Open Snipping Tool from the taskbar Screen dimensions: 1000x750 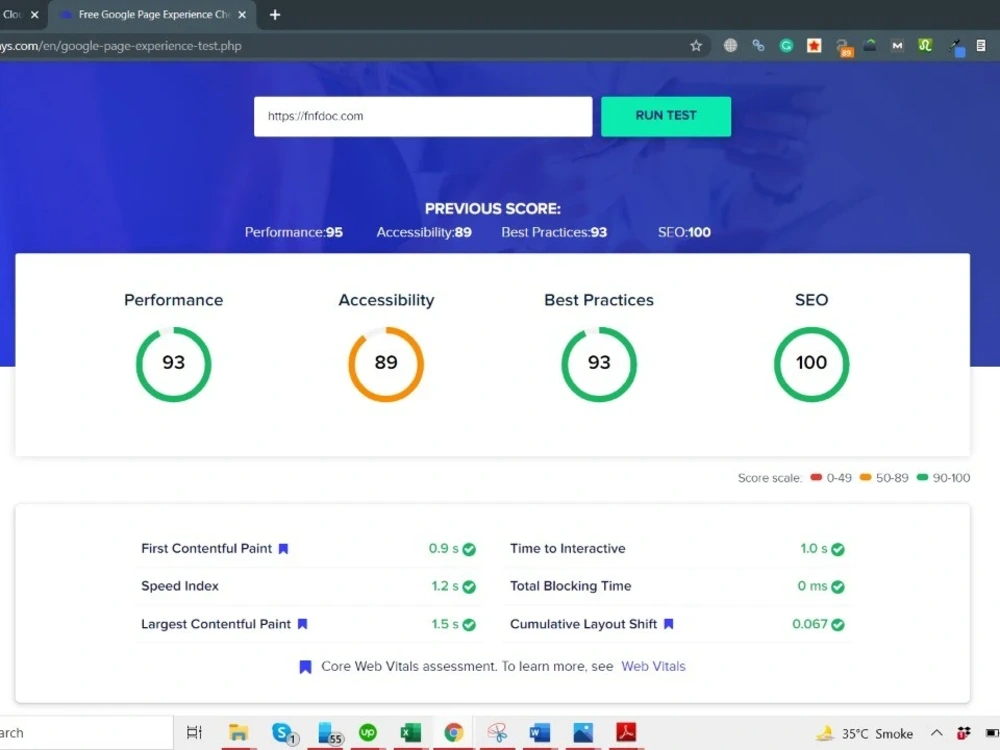[x=497, y=733]
